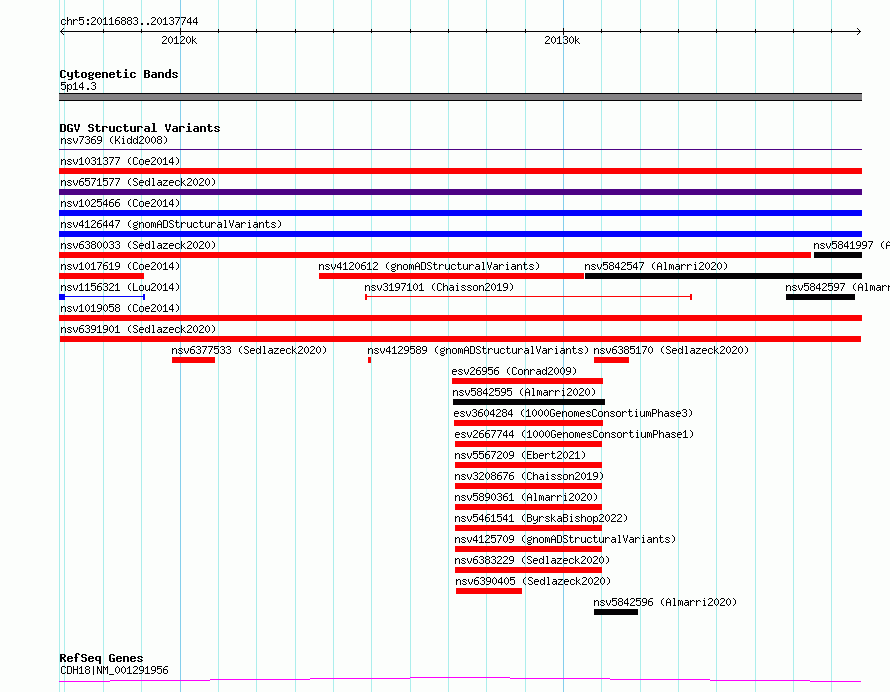Image resolution: width=890 pixels, height=692 pixels.
Task: Open the nsv6571577 (Sedlazeck2020) purple variant bar
Action: tap(460, 192)
